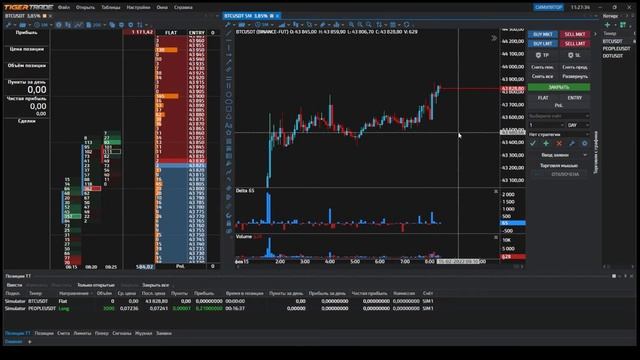This screenshot has width=640, height=360.
Task: Click the FLAT header in the order book
Action: click(171, 33)
